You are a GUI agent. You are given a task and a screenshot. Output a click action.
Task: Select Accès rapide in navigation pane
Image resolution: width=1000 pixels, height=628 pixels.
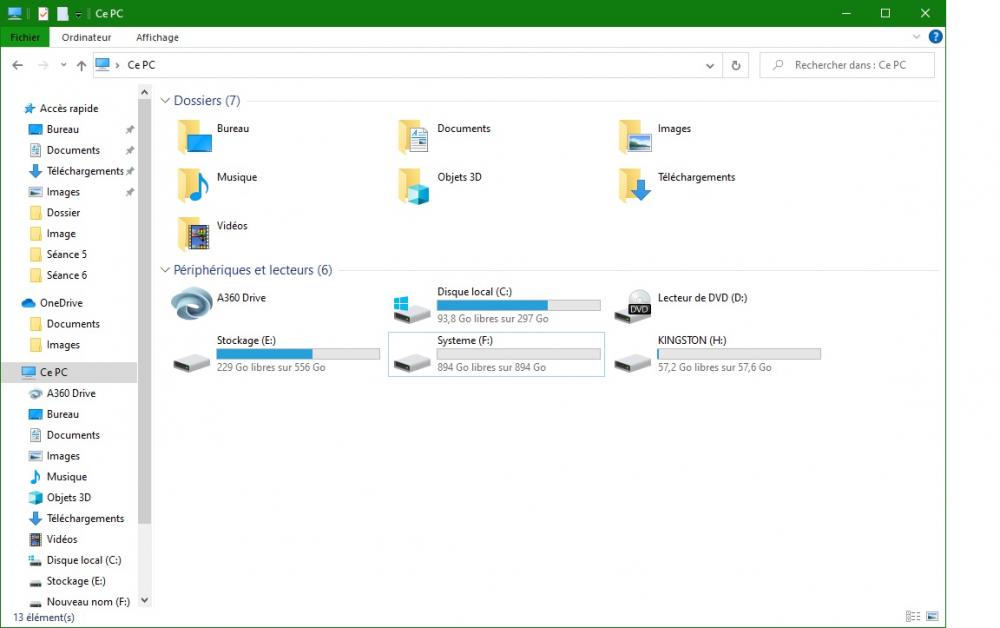[x=69, y=108]
